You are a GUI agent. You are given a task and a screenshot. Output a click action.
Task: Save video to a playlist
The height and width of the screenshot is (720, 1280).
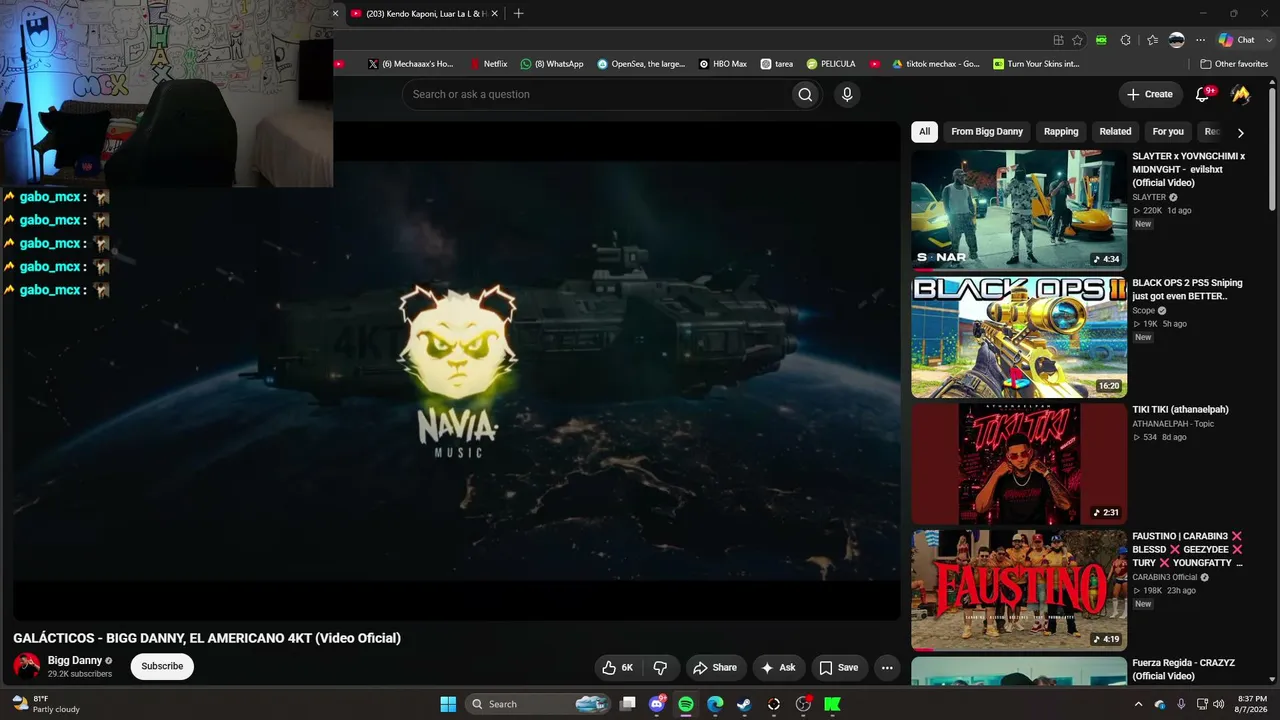point(839,667)
